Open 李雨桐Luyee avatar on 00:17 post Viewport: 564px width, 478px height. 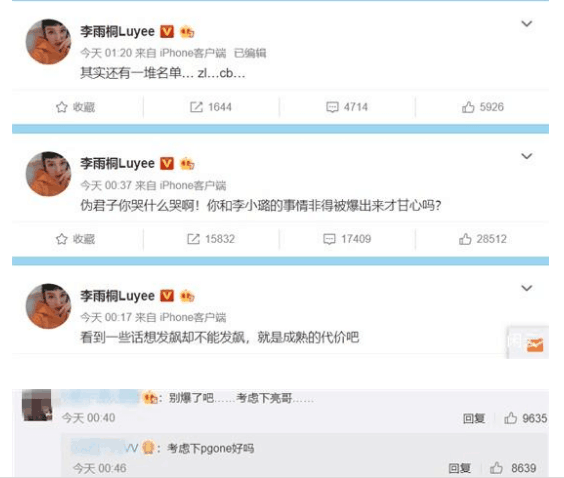pos(49,306)
